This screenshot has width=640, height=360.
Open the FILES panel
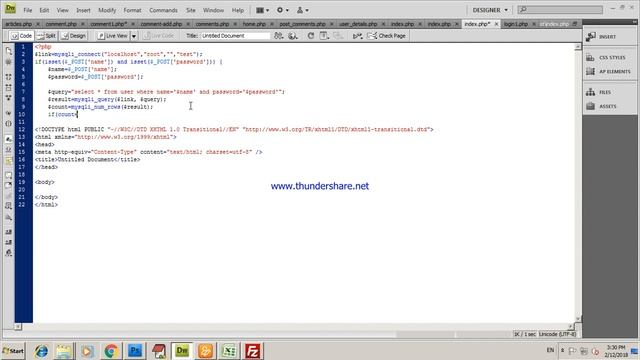pyautogui.click(x=604, y=92)
